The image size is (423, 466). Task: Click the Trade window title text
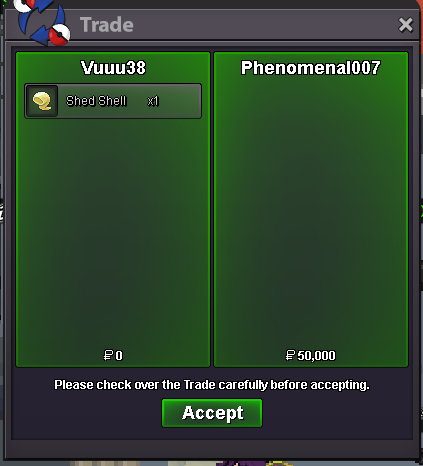click(107, 25)
